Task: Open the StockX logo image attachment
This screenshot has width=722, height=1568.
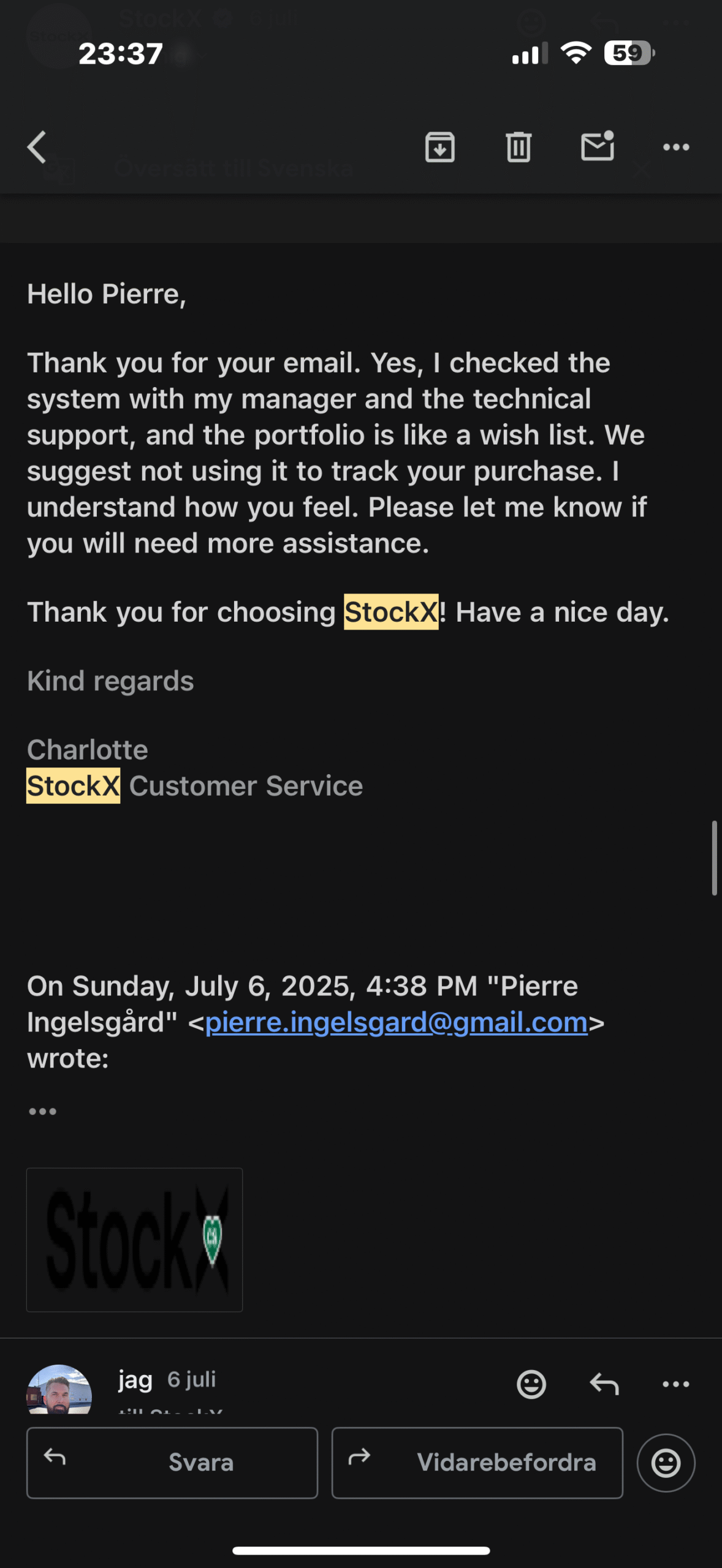Action: coord(135,1240)
